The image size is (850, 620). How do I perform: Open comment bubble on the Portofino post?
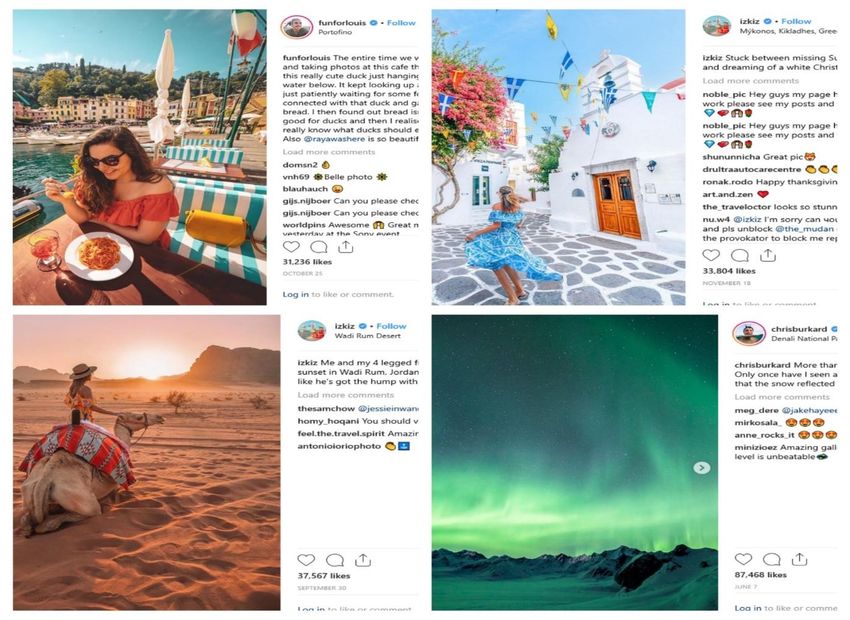coord(319,247)
